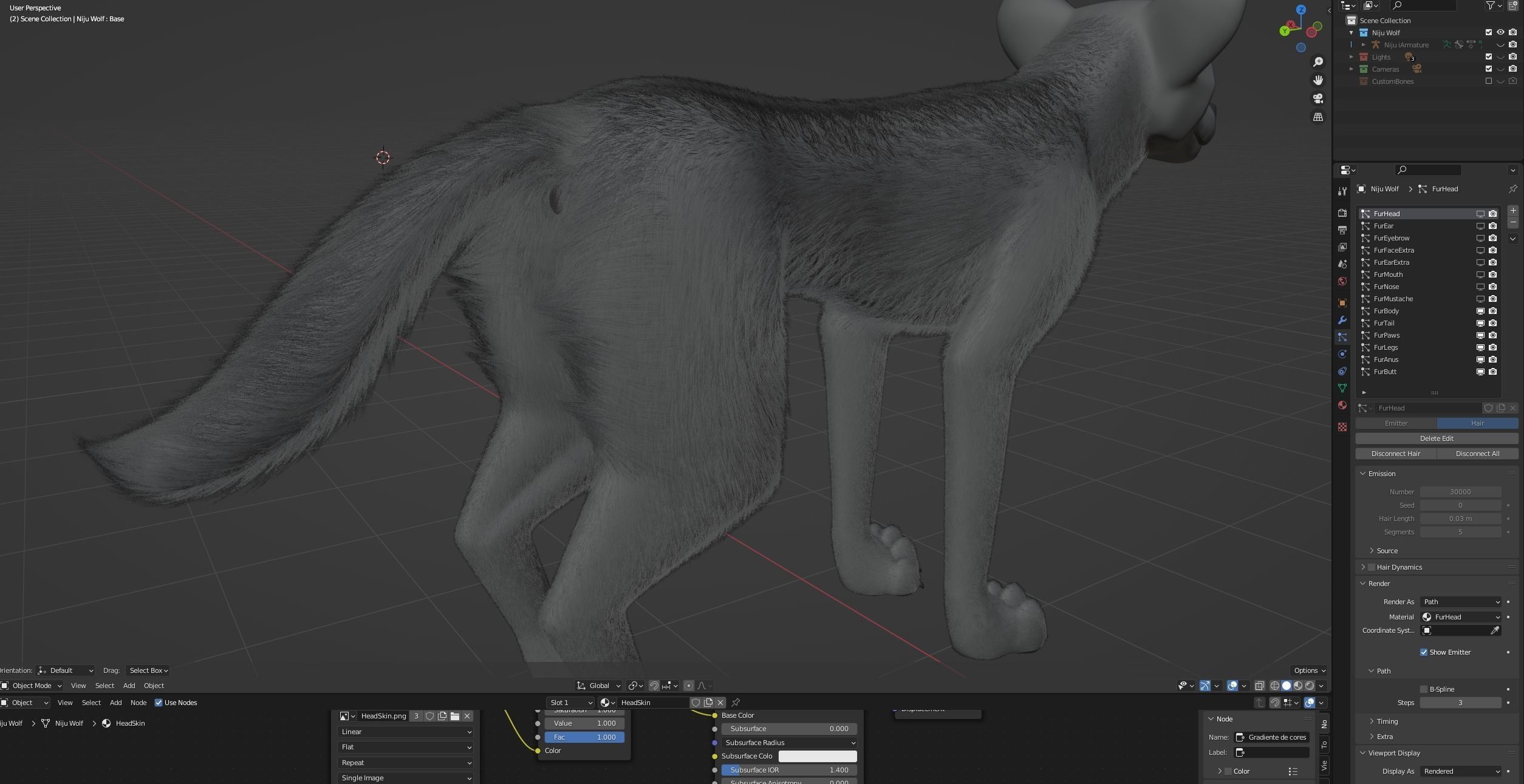Toggle camera view in the viewport

click(x=1318, y=98)
